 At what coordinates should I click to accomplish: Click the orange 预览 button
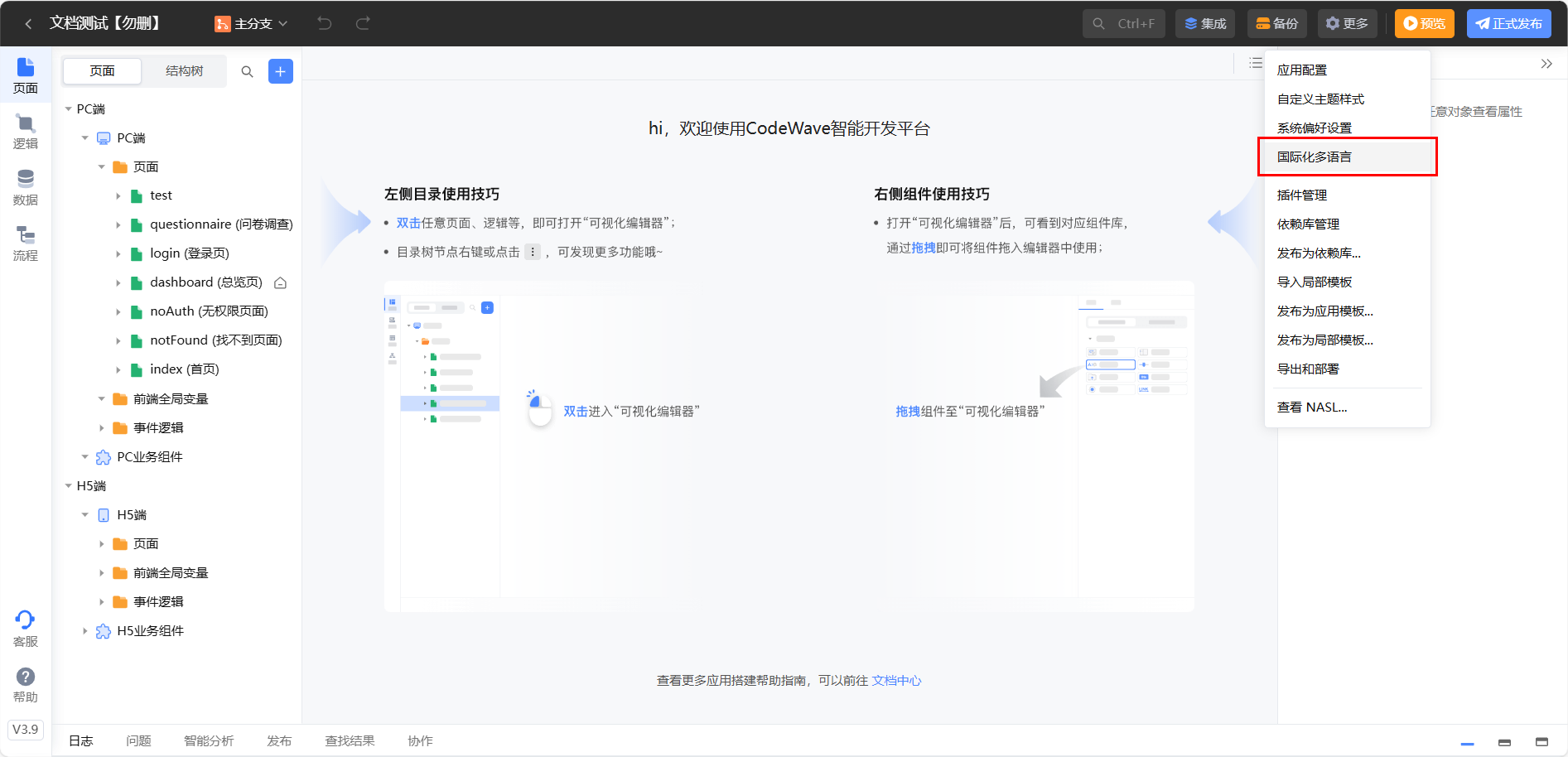point(1425,24)
